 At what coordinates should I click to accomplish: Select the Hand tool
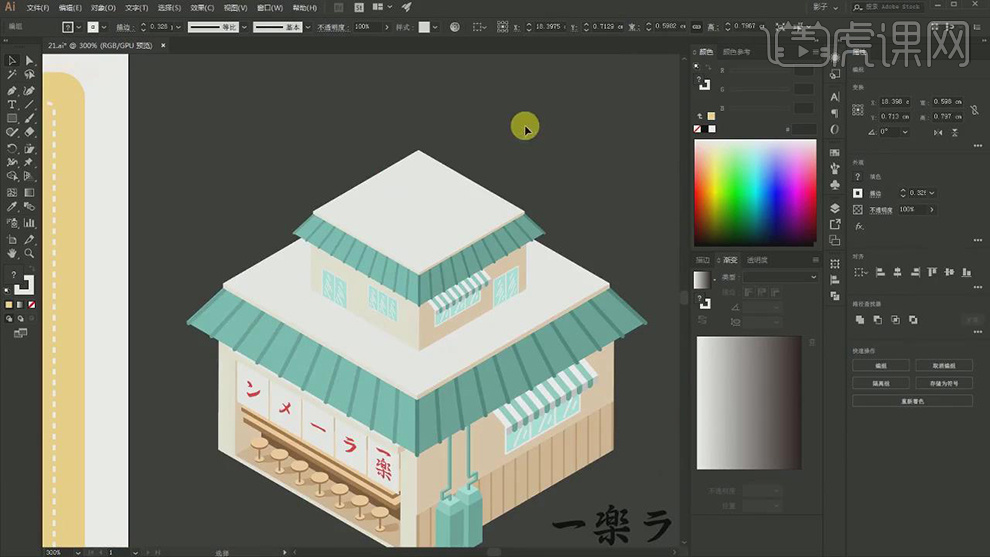(x=12, y=254)
